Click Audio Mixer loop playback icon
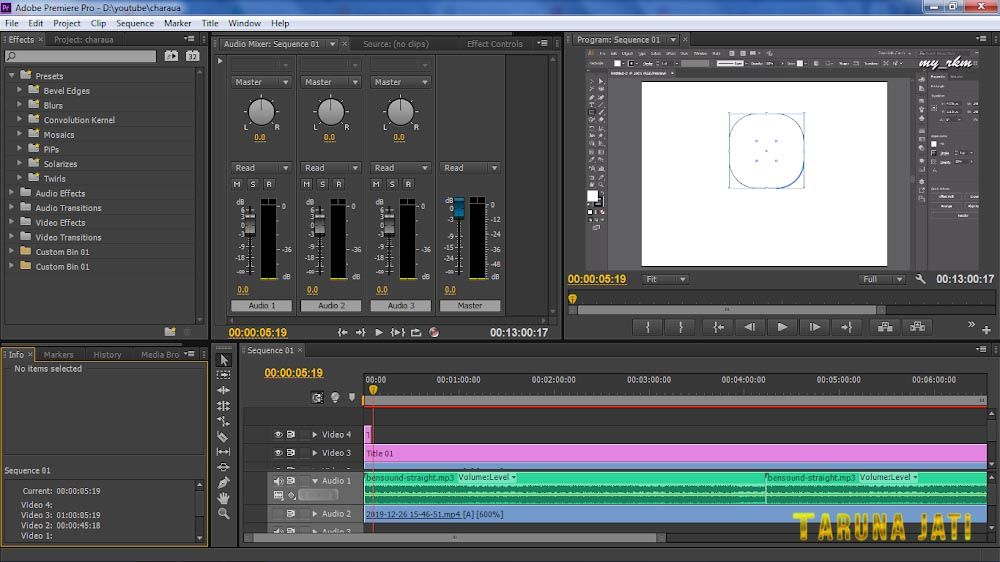1000x562 pixels. point(416,332)
